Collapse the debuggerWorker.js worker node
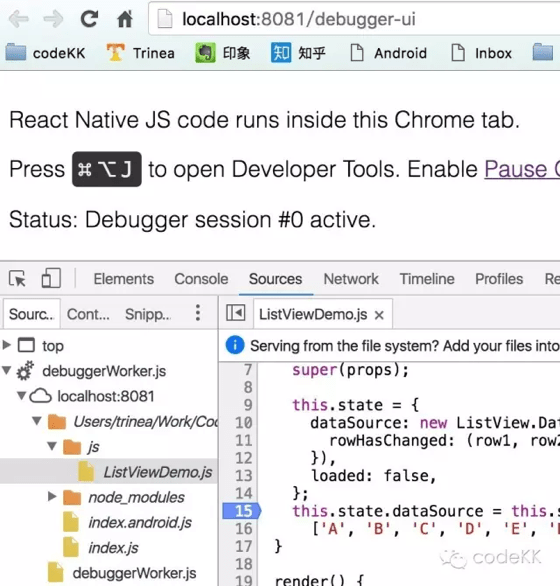Screen dimensions: 560x586 click(x=6, y=370)
